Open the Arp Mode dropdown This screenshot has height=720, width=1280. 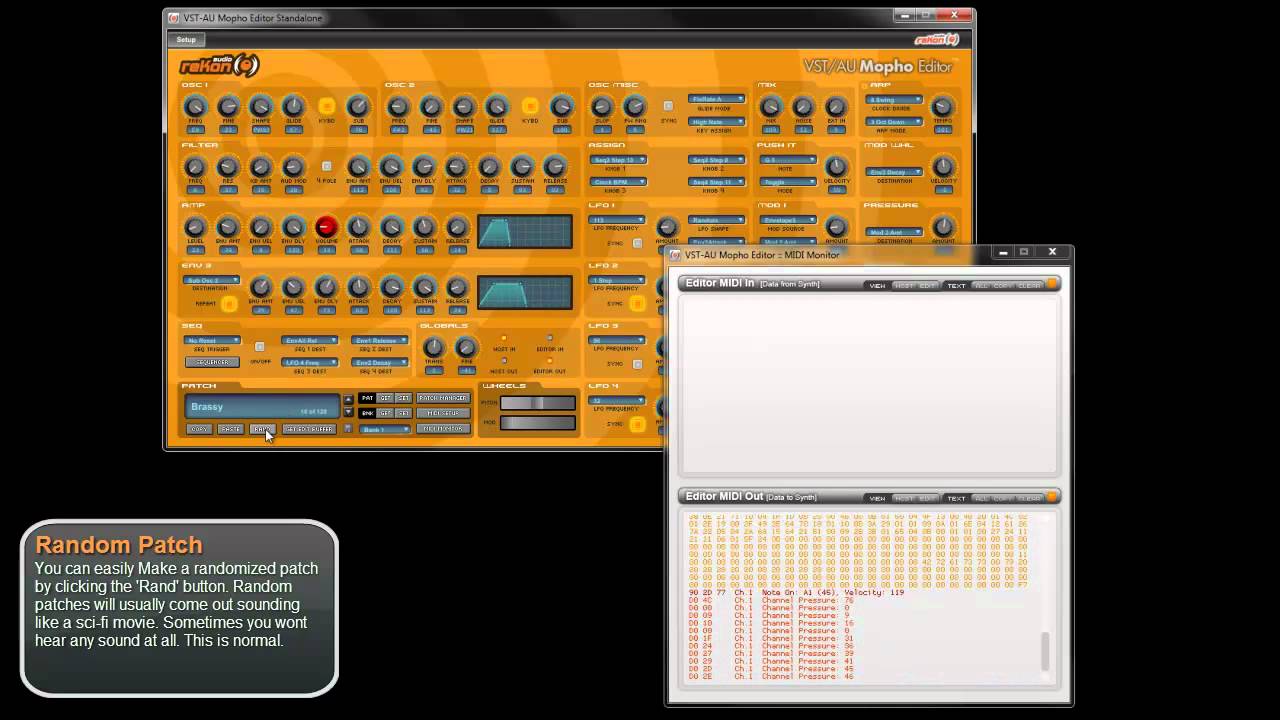[x=894, y=122]
